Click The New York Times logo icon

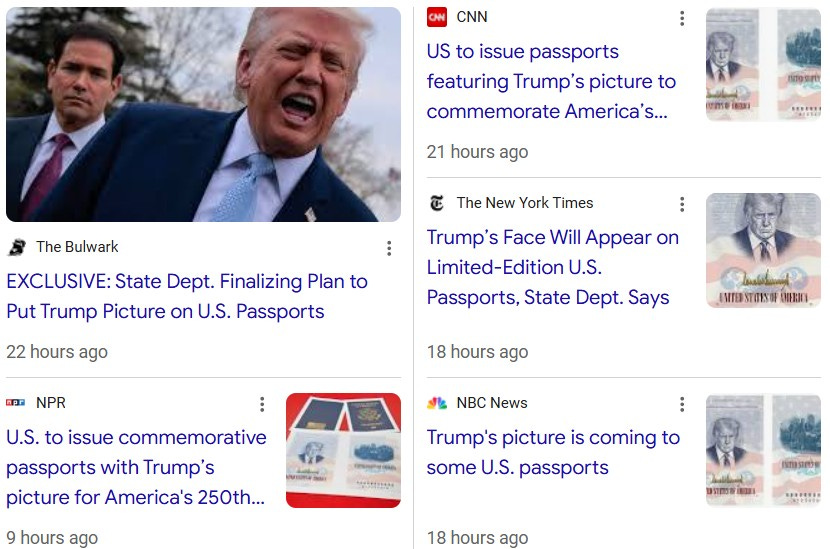[x=437, y=203]
